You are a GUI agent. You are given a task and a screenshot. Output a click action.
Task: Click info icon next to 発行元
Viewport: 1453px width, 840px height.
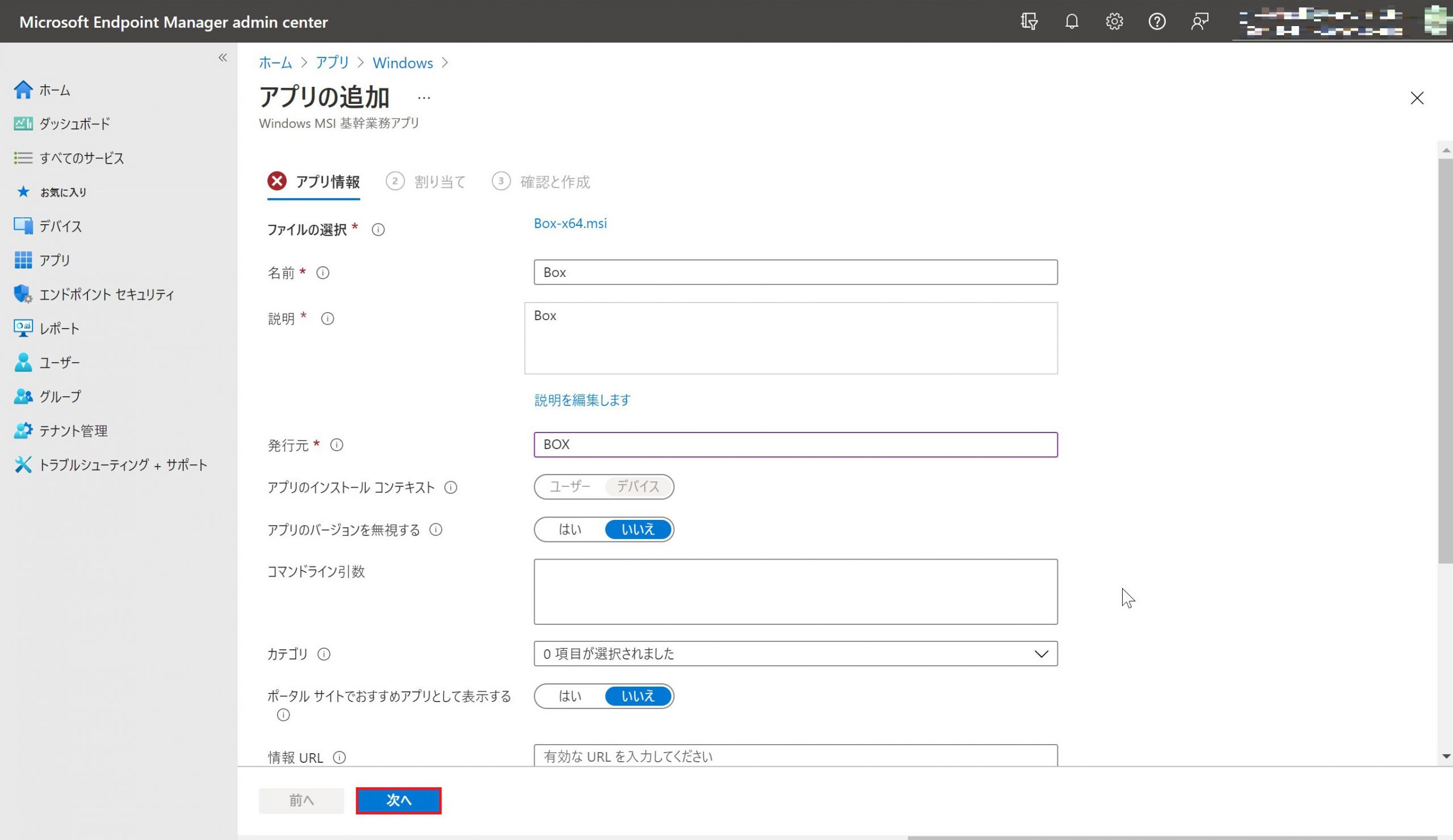(337, 445)
